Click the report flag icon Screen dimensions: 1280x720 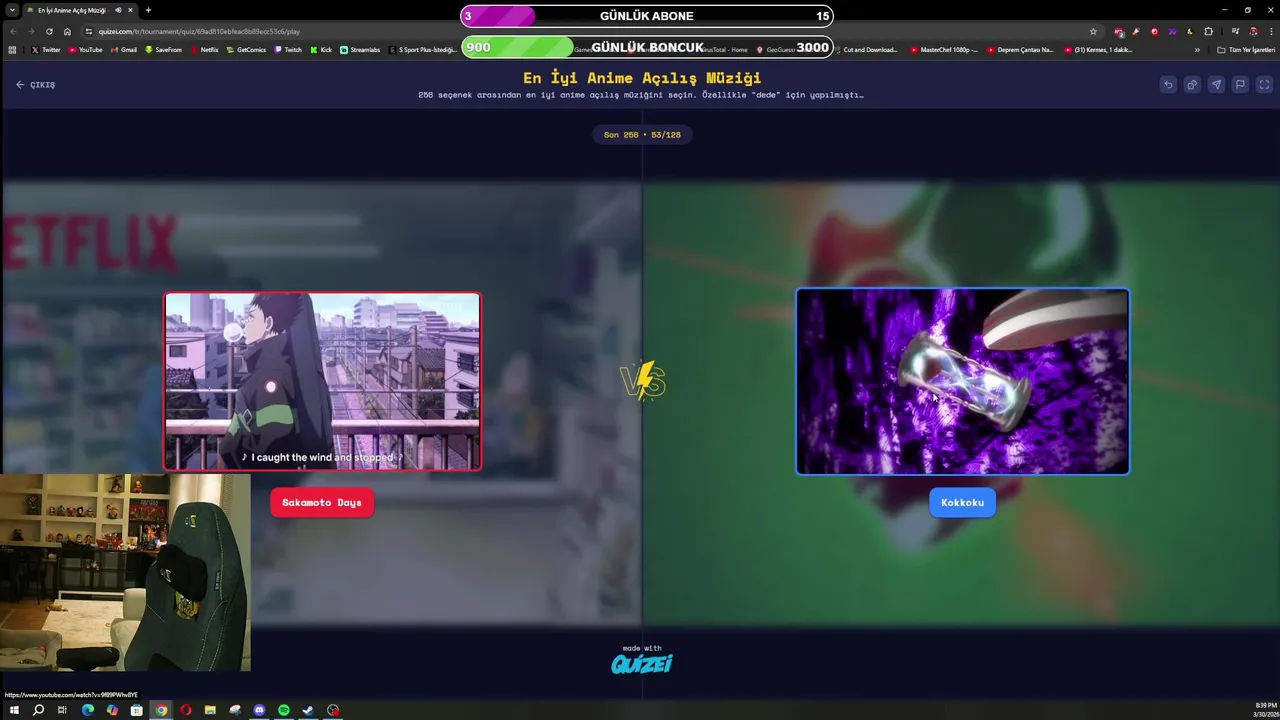point(1240,85)
